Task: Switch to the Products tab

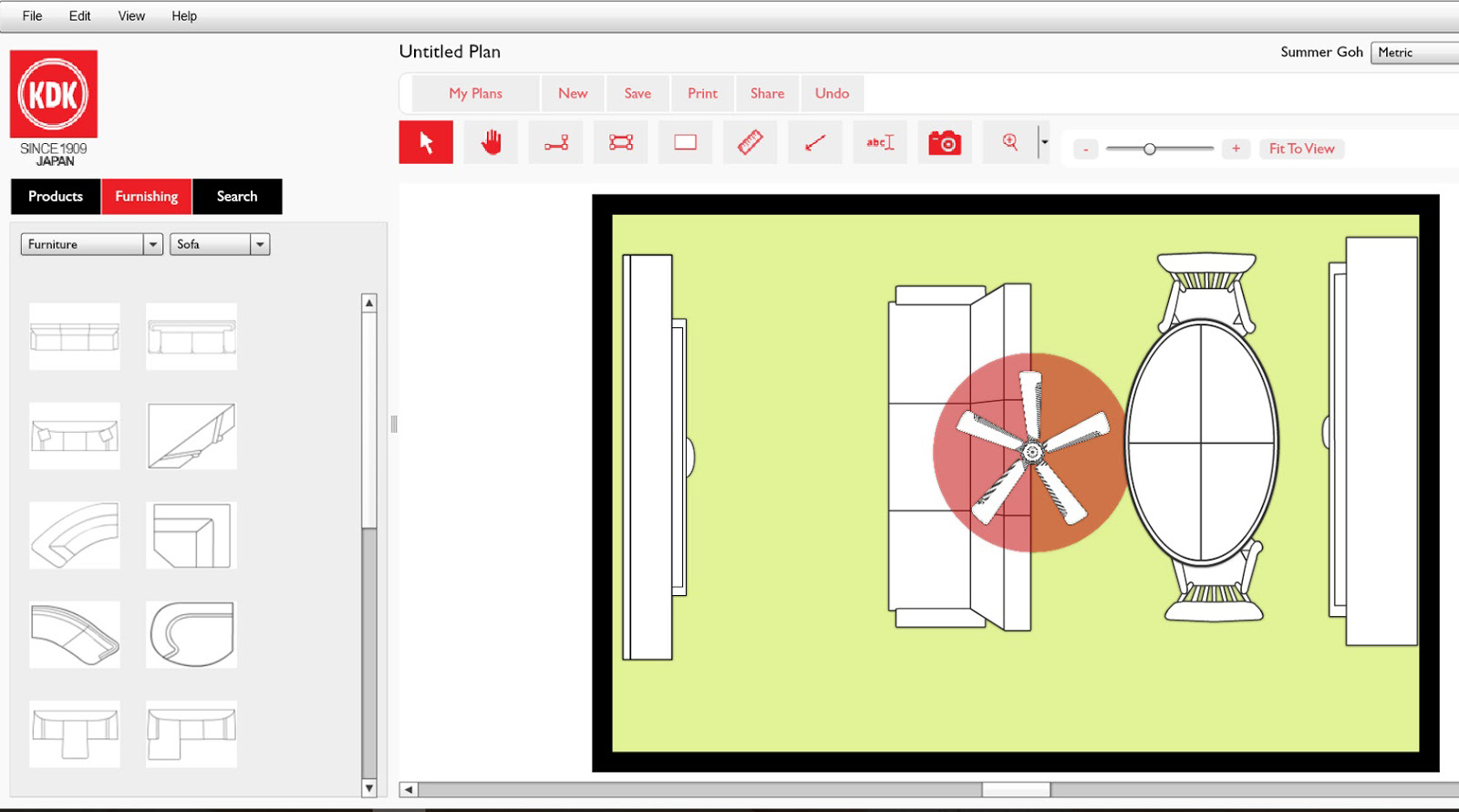Action: [56, 197]
